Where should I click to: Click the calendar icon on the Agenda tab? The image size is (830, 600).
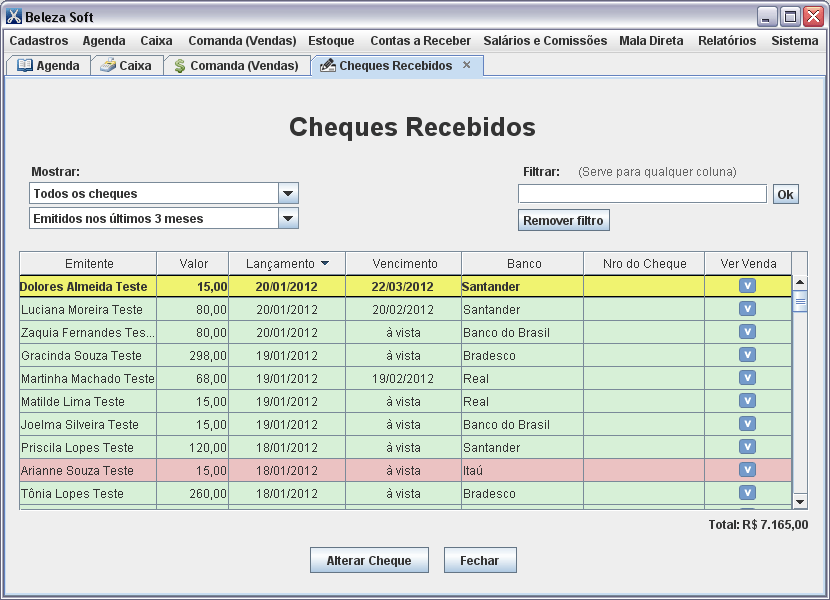coord(25,65)
